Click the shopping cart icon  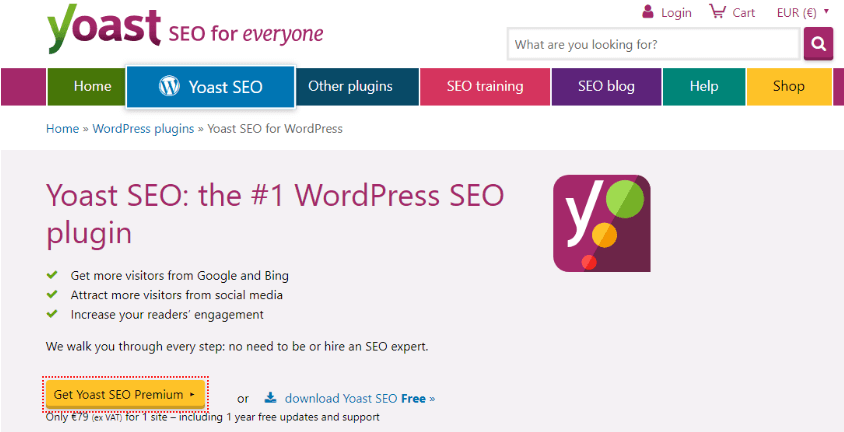click(x=717, y=11)
